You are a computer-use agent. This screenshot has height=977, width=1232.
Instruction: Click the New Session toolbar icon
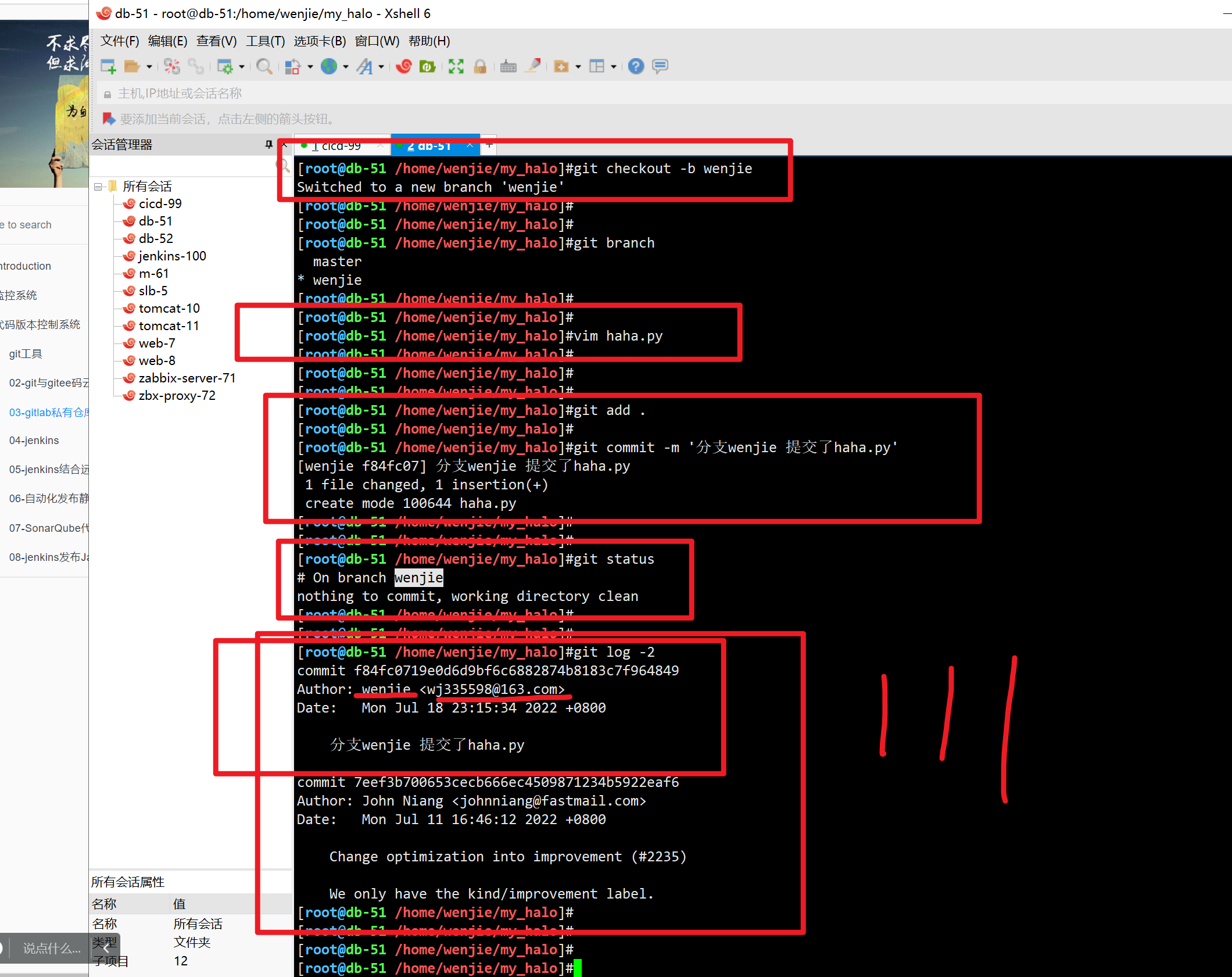point(108,66)
